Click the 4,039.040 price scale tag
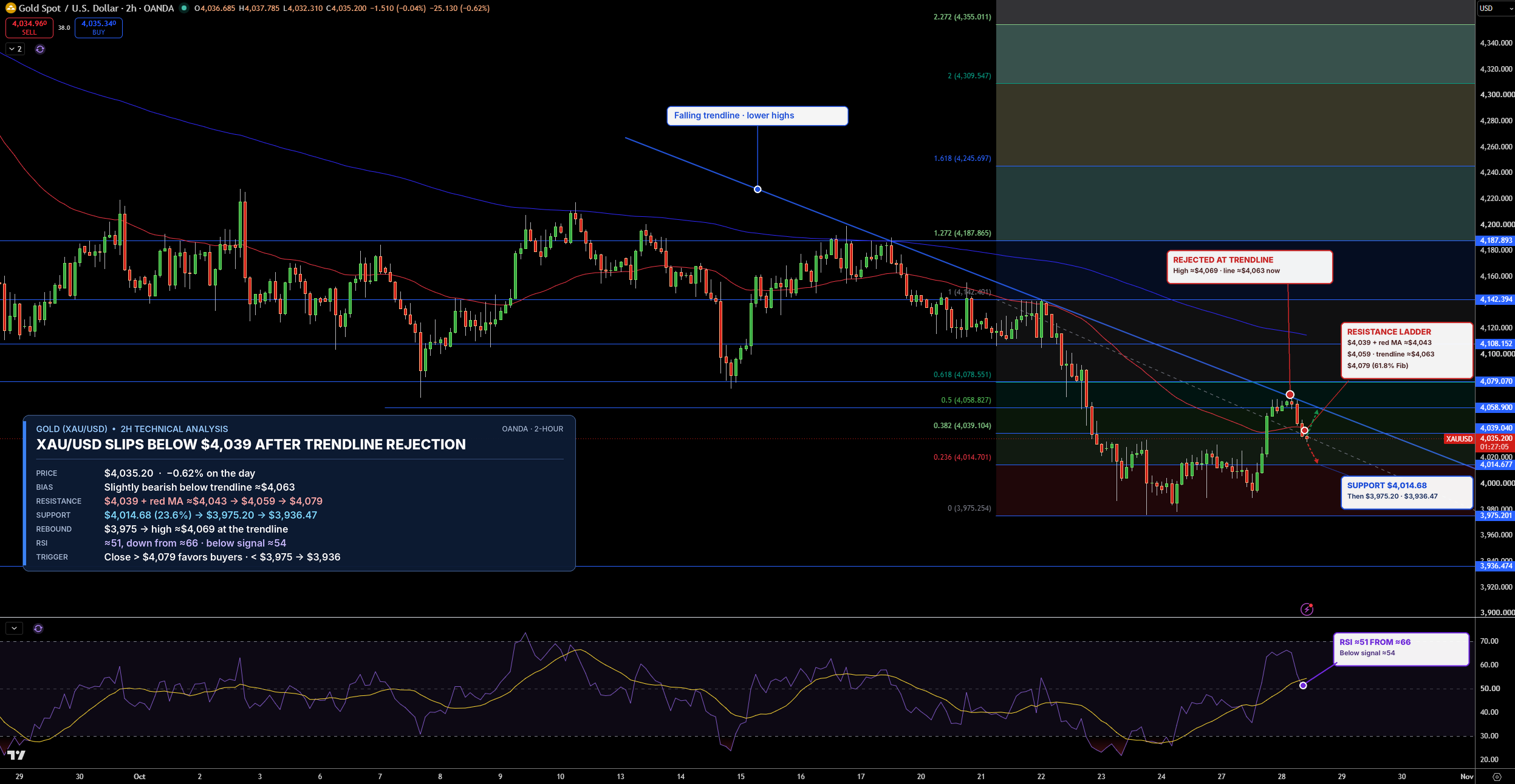Screen dimensions: 1515x784 1495,428
